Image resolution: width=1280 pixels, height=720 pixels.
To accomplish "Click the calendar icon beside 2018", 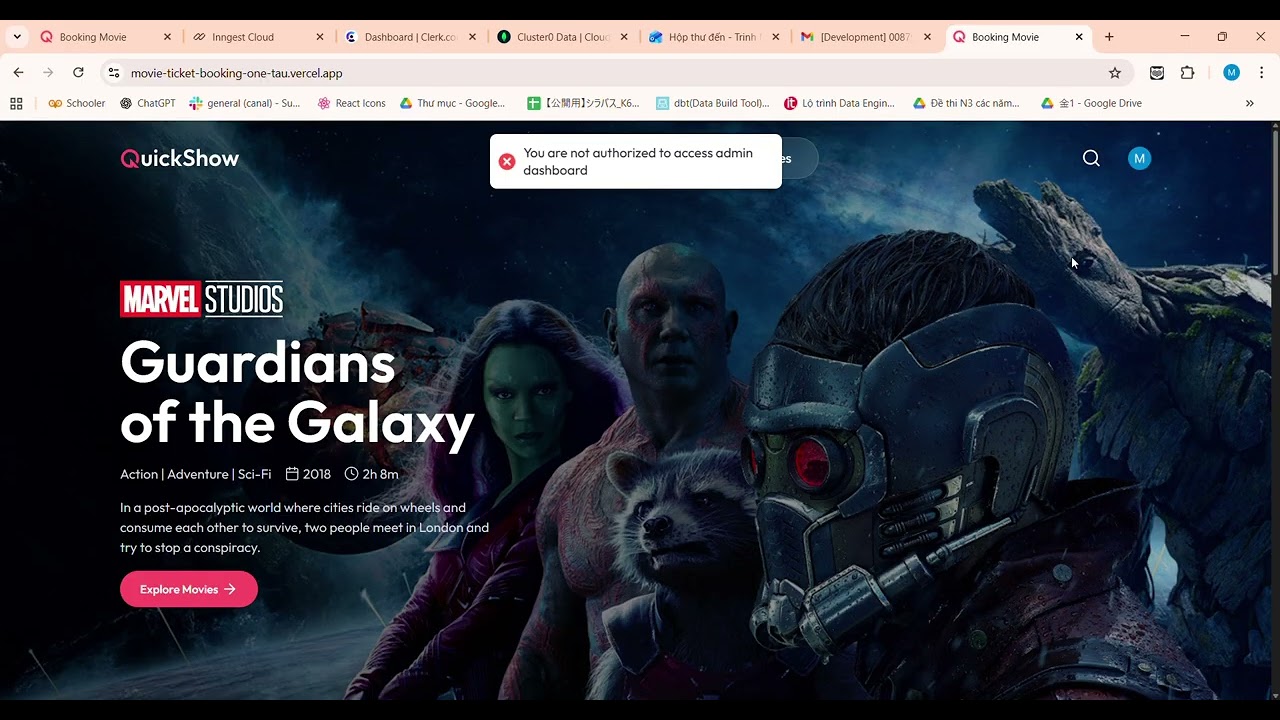I will click(292, 474).
